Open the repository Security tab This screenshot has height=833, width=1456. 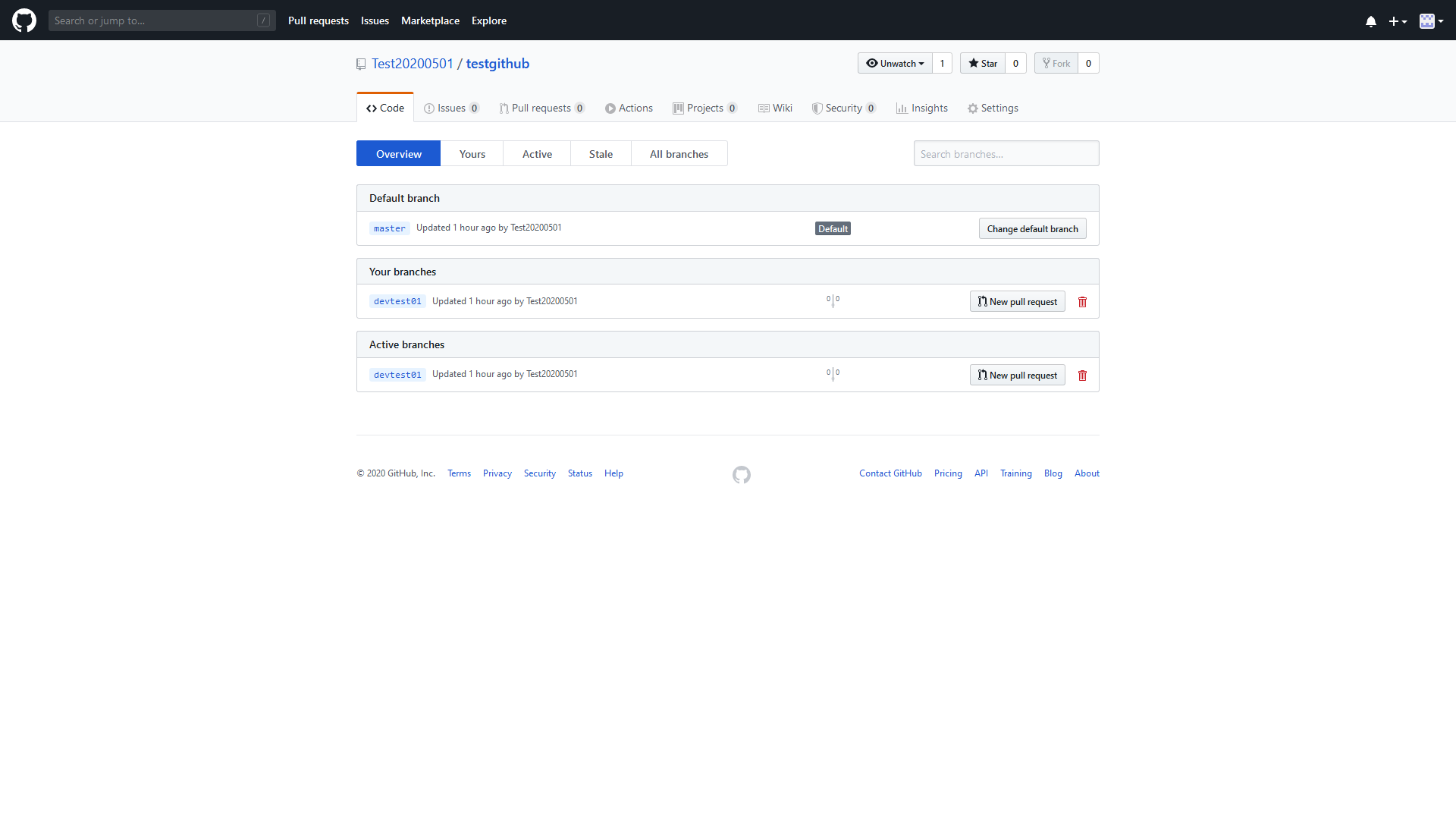[x=844, y=108]
